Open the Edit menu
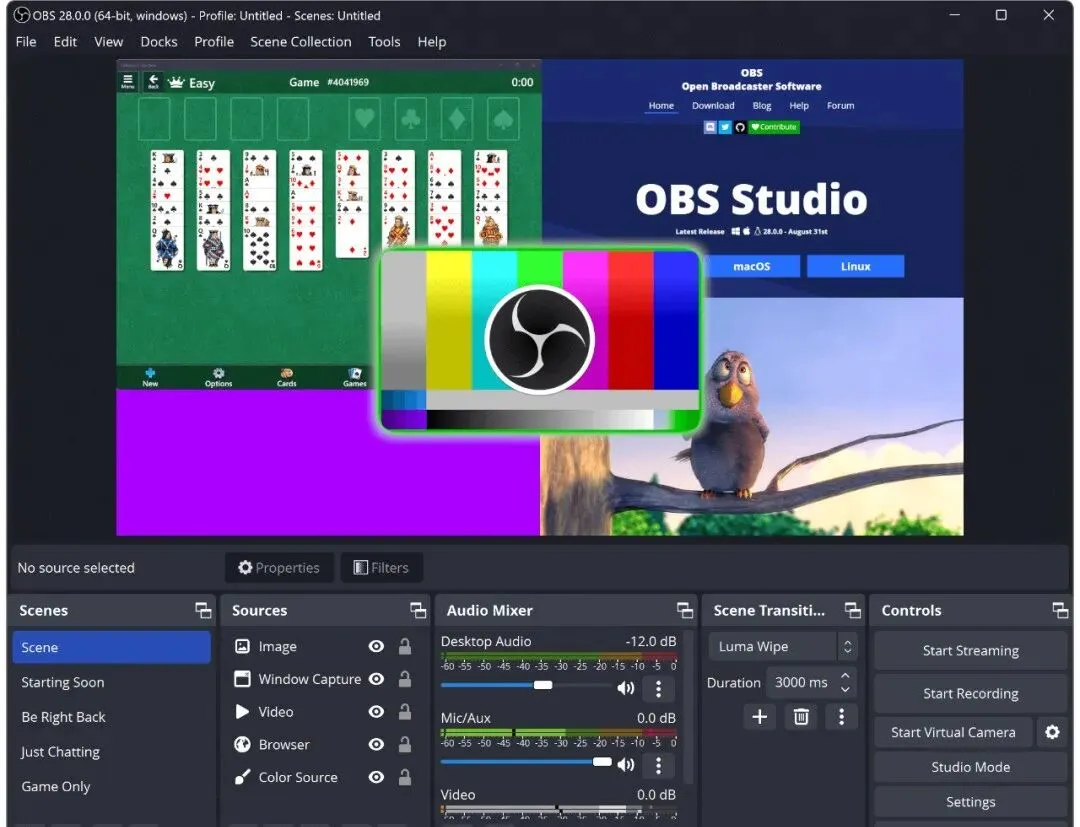The width and height of the screenshot is (1080, 827). (65, 42)
